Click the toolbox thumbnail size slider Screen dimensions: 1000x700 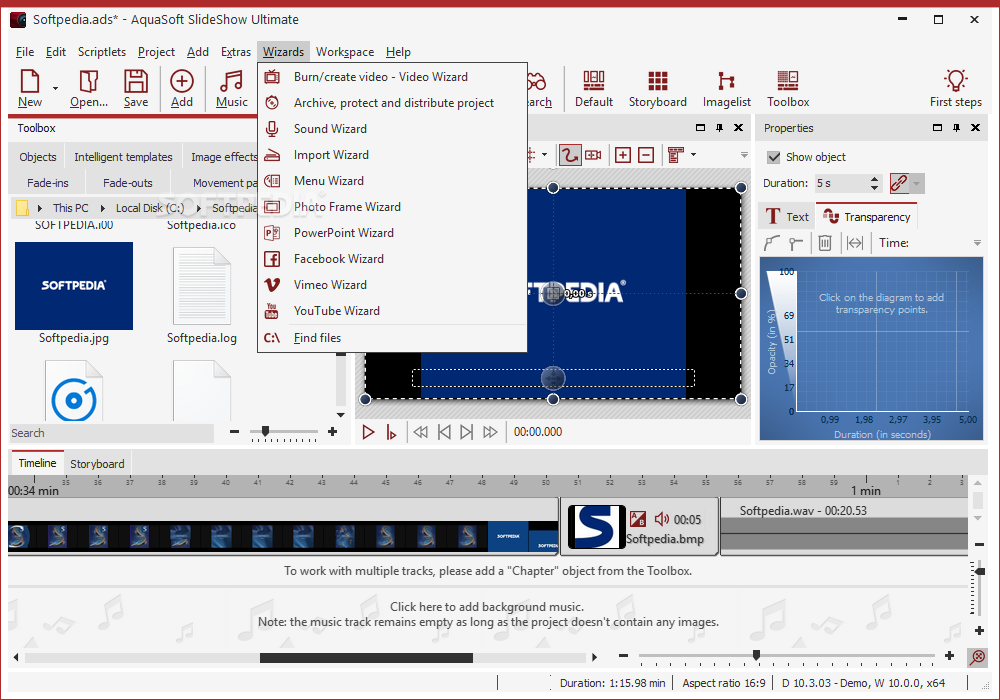point(265,432)
